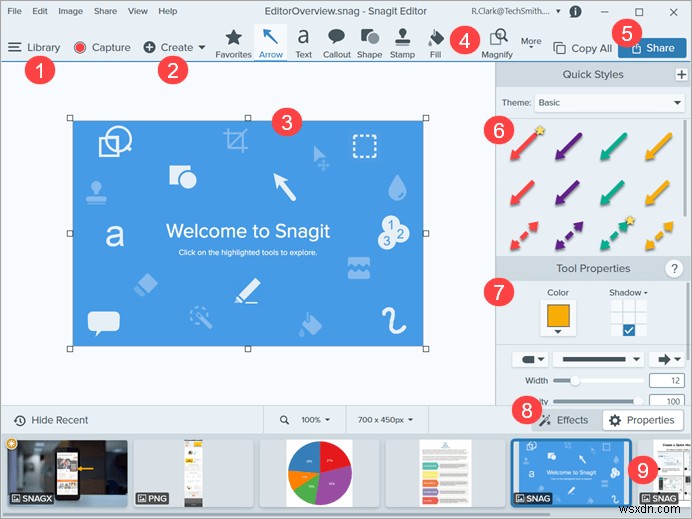692x519 pixels.
Task: Select the Shape tool
Action: point(369,43)
